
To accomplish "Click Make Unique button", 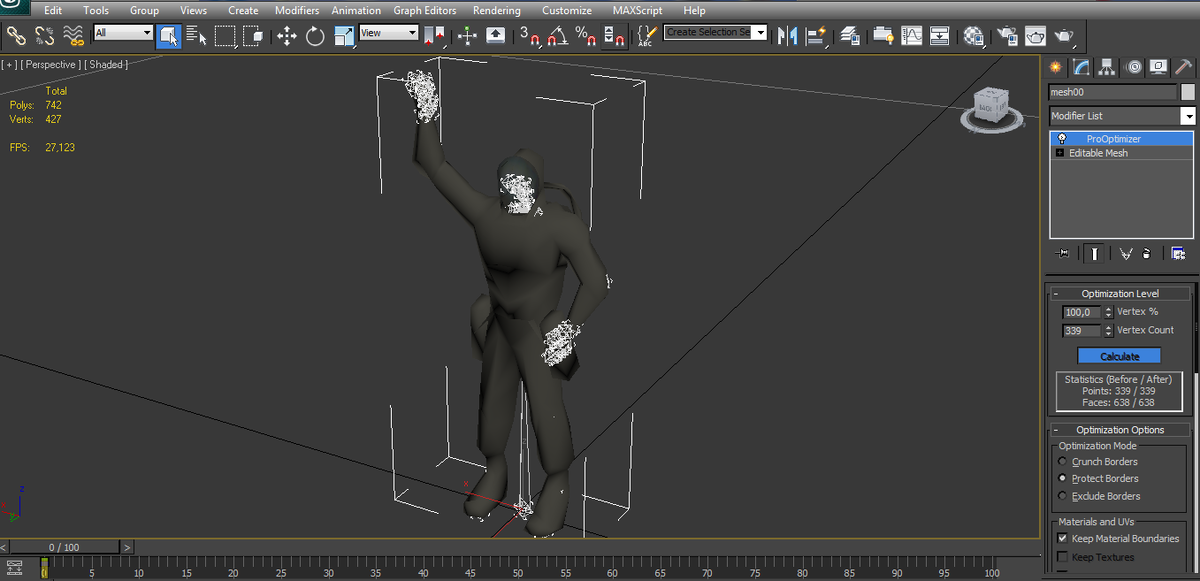I will [x=1125, y=254].
